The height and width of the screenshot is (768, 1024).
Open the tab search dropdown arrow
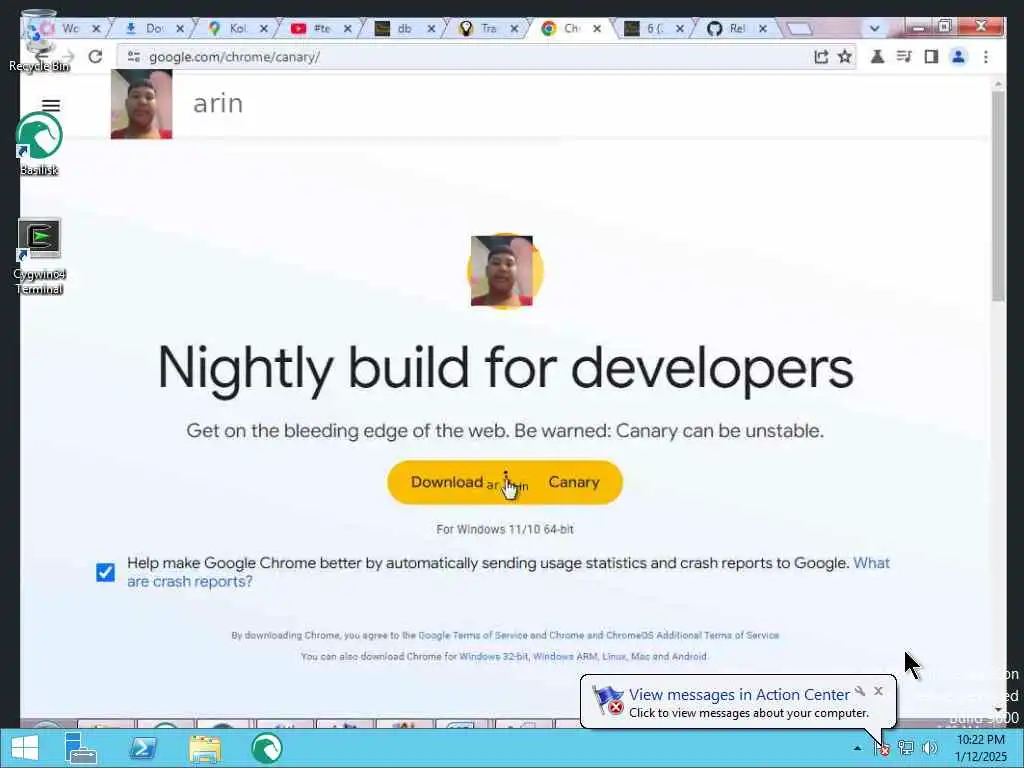pos(874,29)
